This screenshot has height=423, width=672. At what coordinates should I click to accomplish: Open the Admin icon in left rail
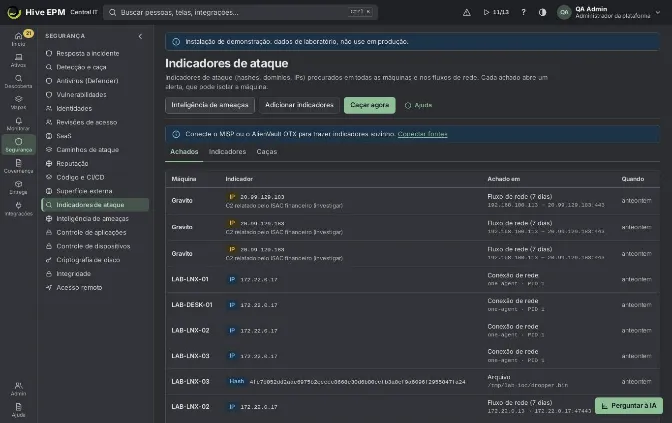[x=18, y=388]
